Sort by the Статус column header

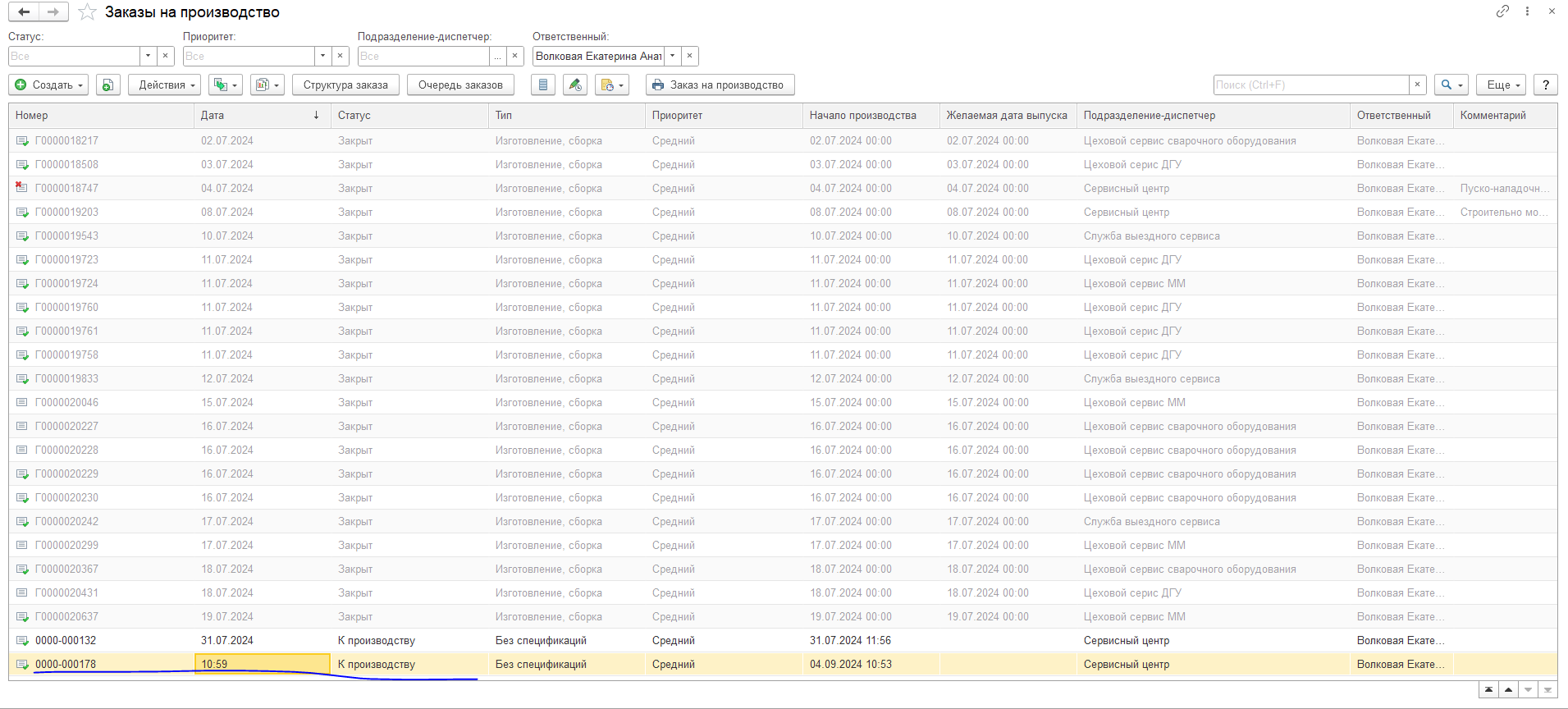(x=409, y=116)
